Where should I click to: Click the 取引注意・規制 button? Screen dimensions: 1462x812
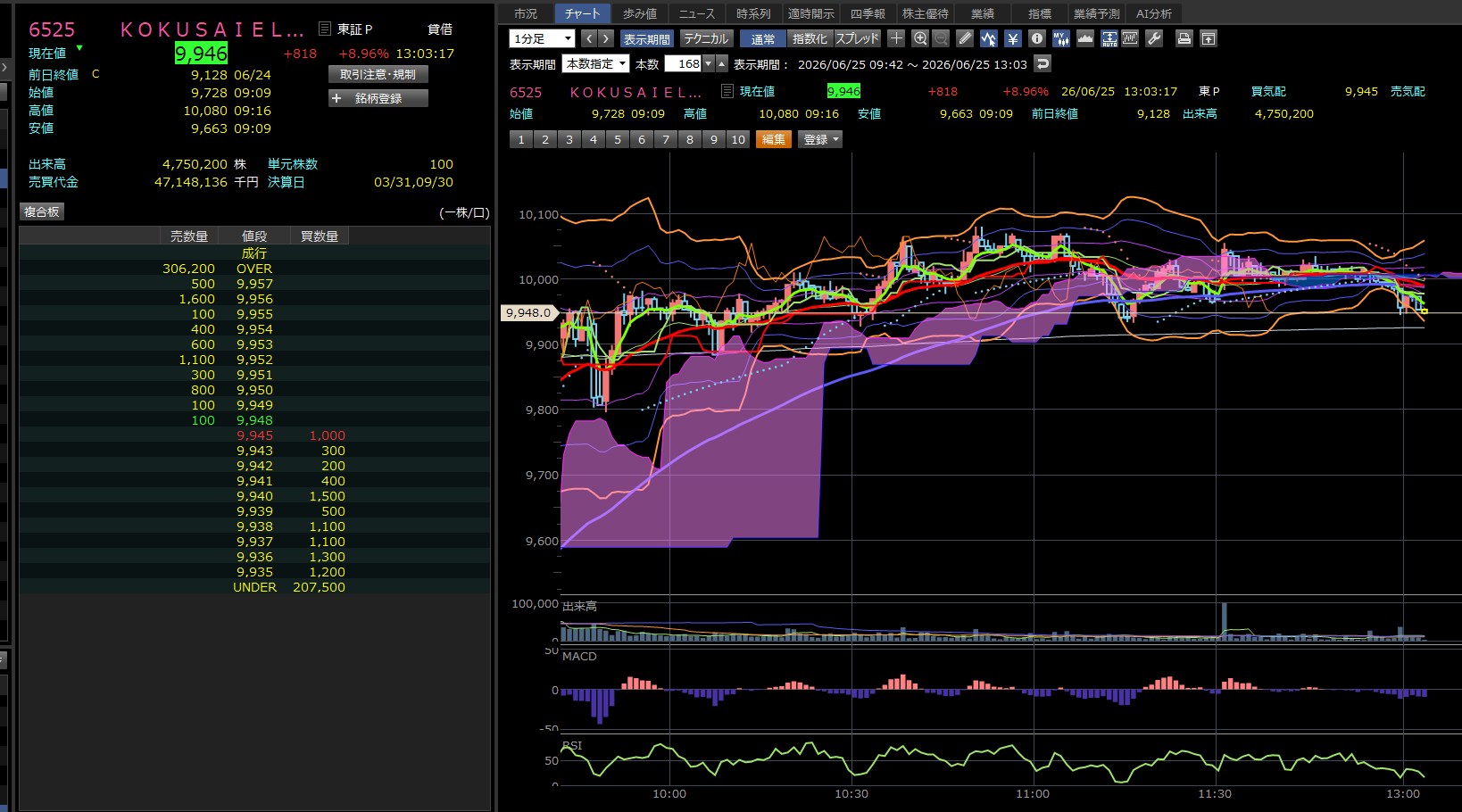point(378,74)
